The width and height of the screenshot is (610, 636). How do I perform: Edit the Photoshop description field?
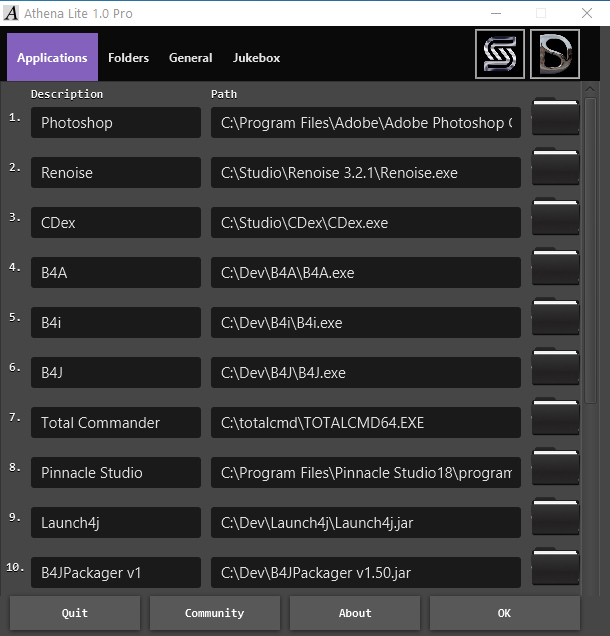pos(115,123)
